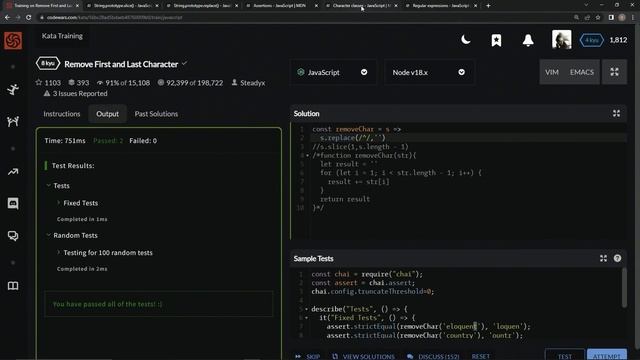Click the 91% of 15,108 satisfaction rating
The height and width of the screenshot is (360, 640).
tap(123, 83)
